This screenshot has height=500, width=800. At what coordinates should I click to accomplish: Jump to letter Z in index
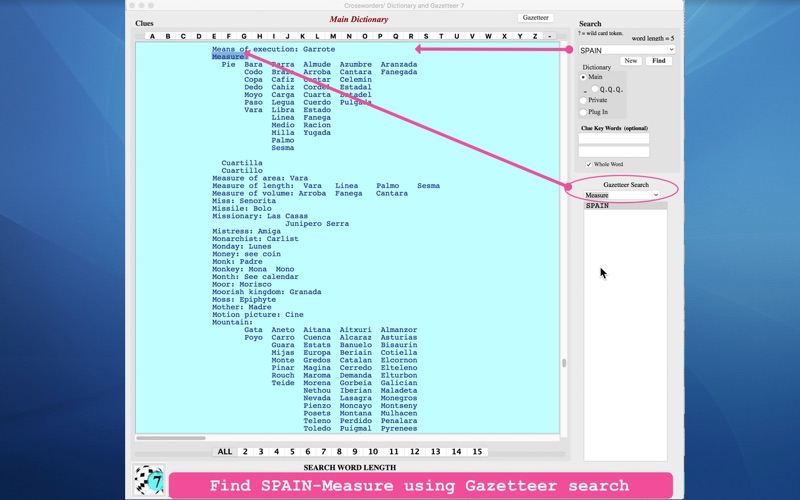tap(535, 36)
